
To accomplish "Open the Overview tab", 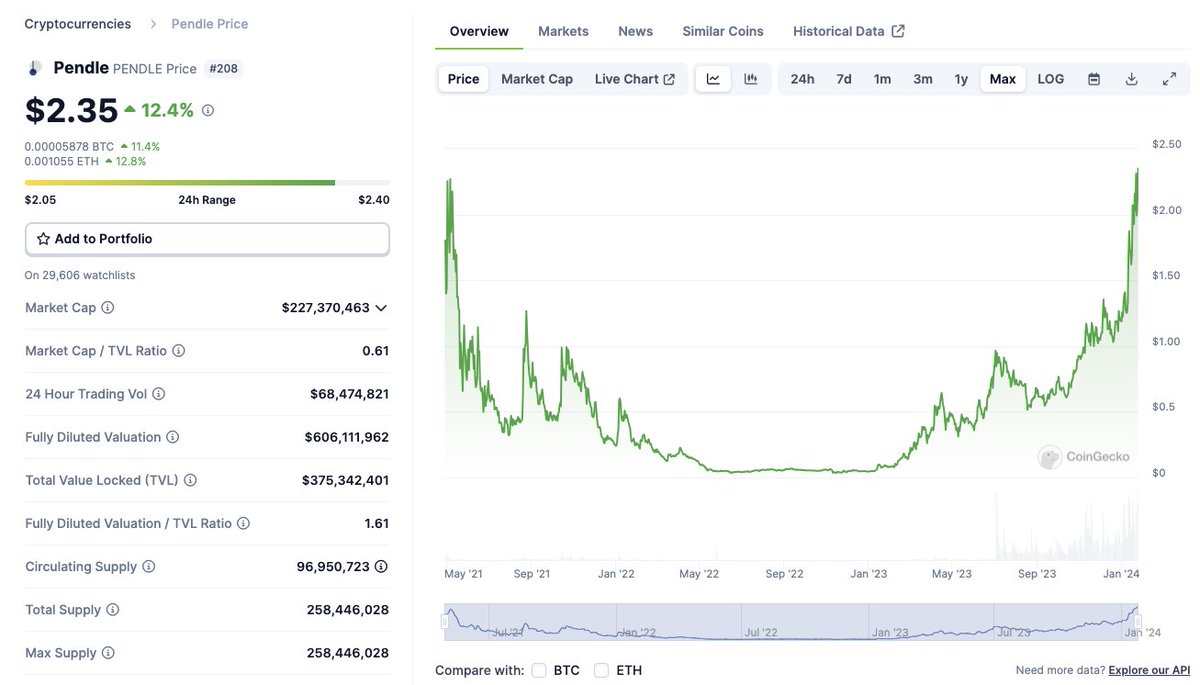I will [479, 31].
